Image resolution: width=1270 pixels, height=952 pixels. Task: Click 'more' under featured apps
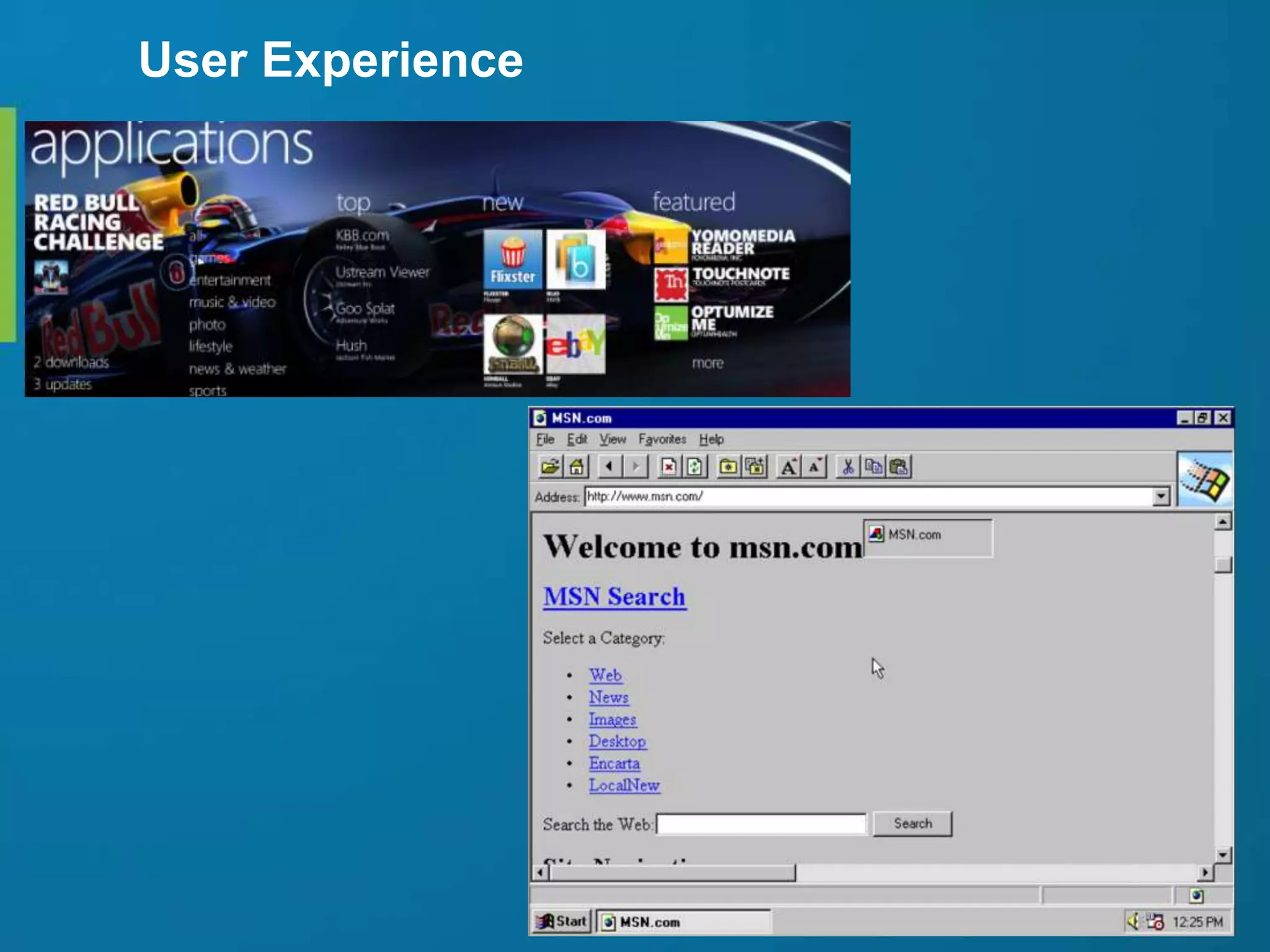[708, 363]
